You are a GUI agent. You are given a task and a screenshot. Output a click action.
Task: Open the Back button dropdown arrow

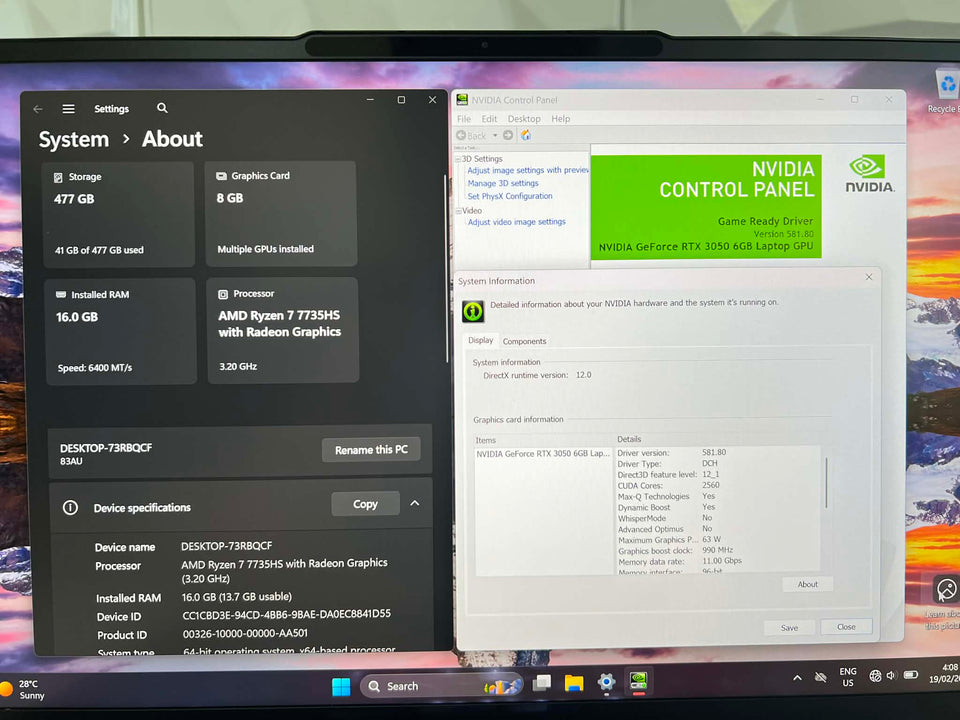[x=495, y=135]
